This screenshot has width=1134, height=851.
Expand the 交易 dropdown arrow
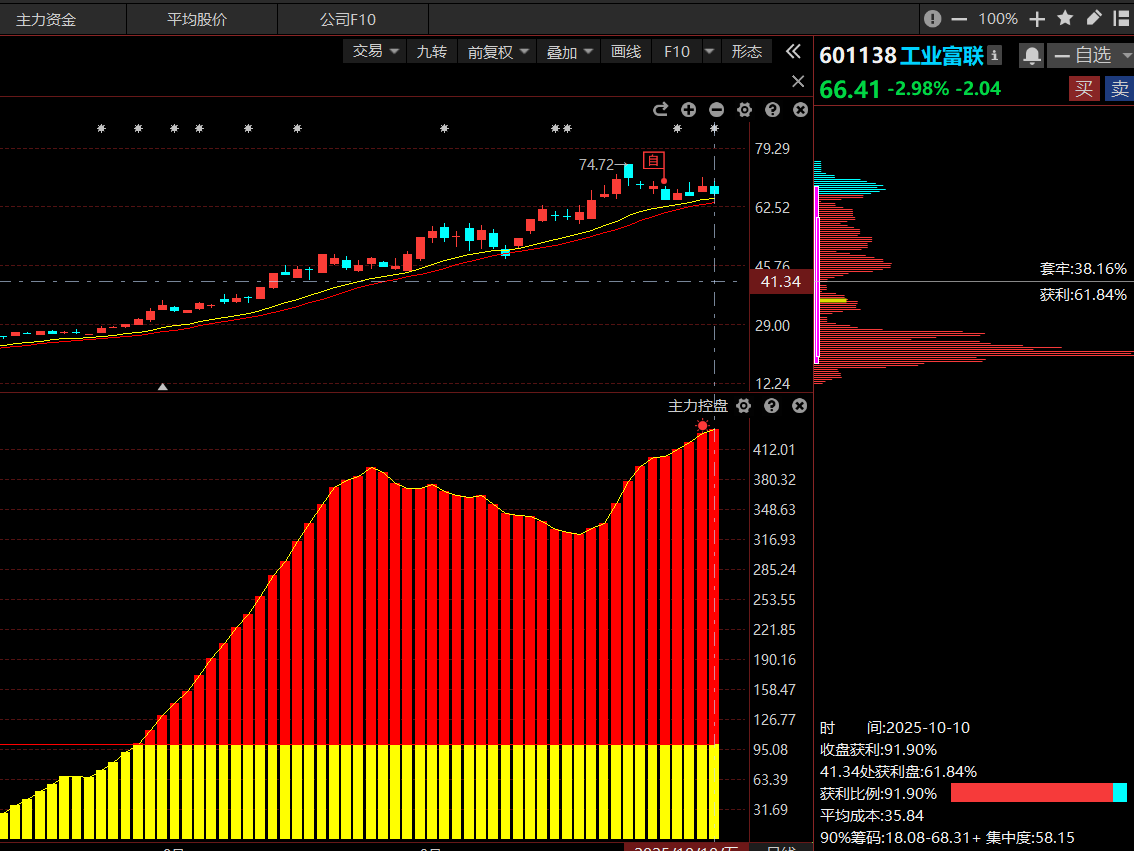(394, 51)
